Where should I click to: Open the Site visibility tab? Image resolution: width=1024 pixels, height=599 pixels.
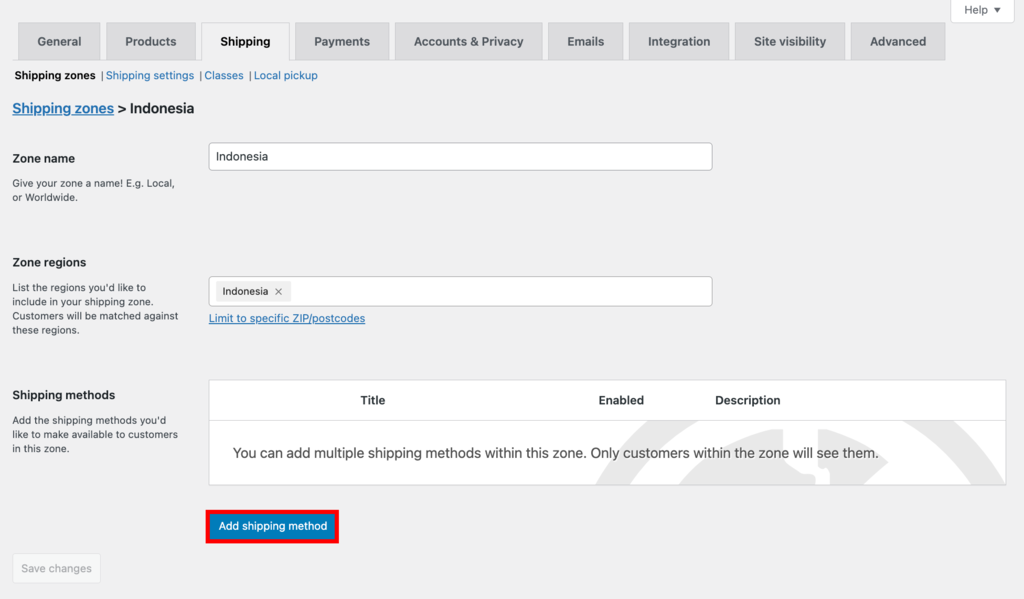click(x=790, y=42)
